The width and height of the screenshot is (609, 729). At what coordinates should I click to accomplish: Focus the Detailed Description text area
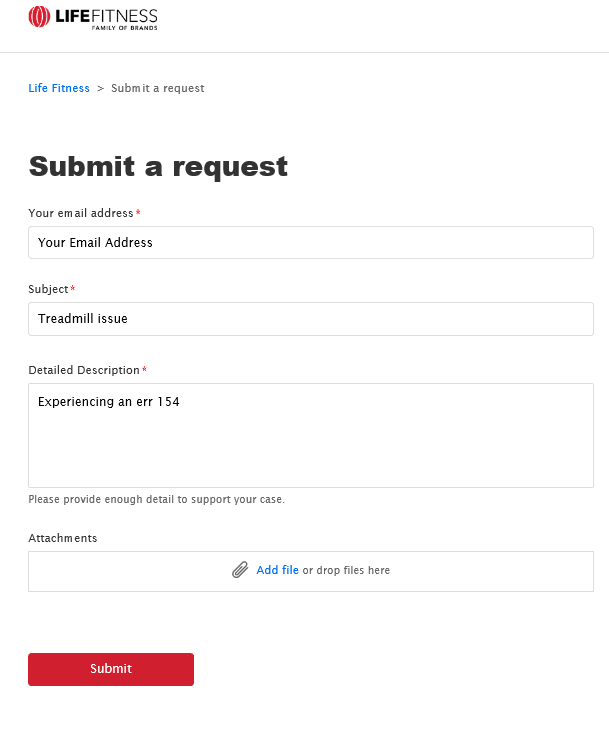(x=311, y=436)
